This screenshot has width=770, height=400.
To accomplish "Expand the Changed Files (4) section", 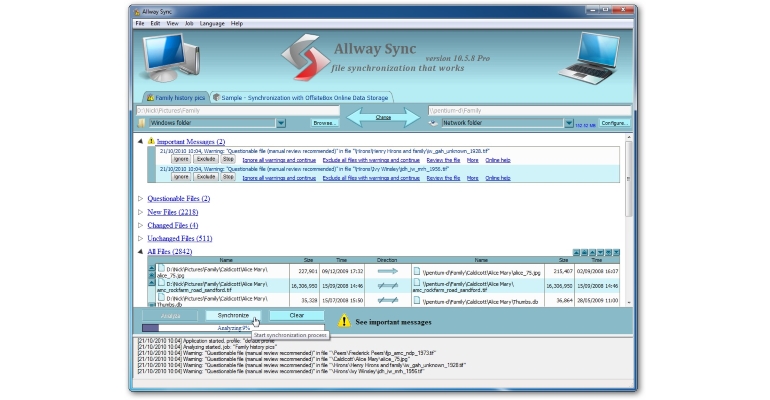I will (x=140, y=225).
